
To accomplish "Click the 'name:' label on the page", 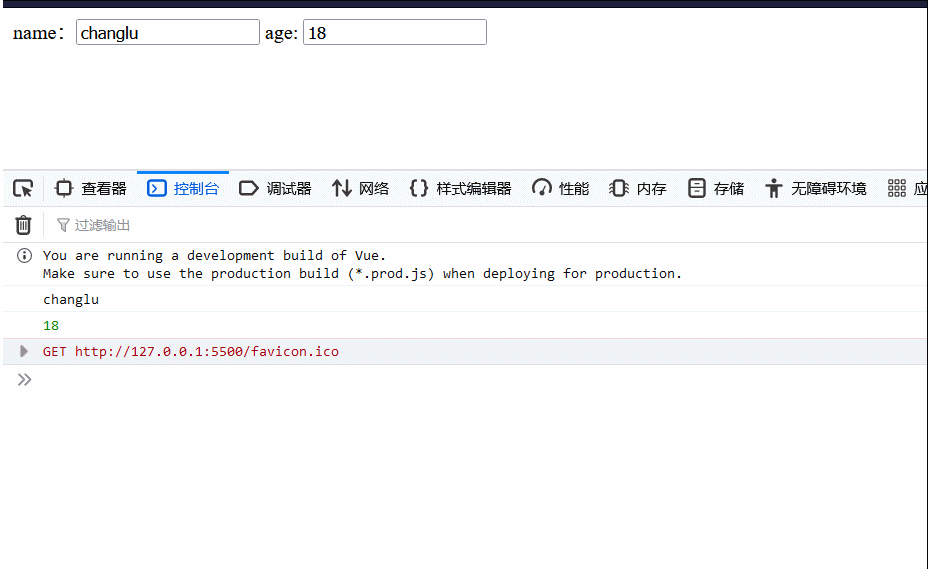I will pos(37,33).
